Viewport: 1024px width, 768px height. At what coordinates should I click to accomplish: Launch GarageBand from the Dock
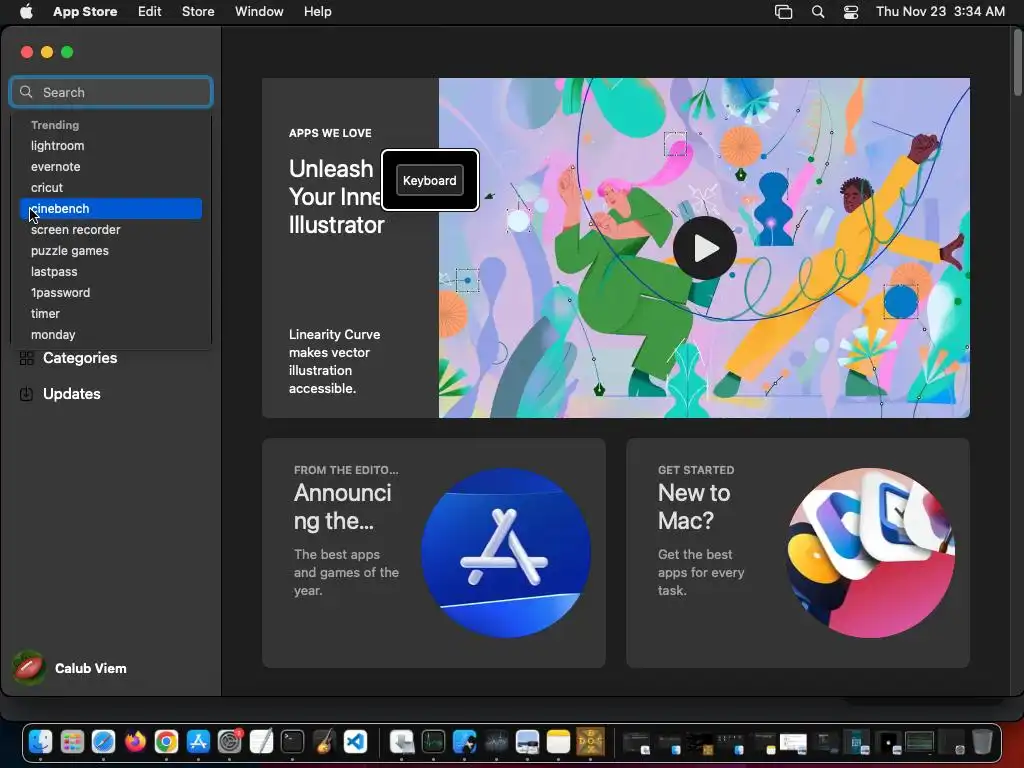[x=323, y=742]
